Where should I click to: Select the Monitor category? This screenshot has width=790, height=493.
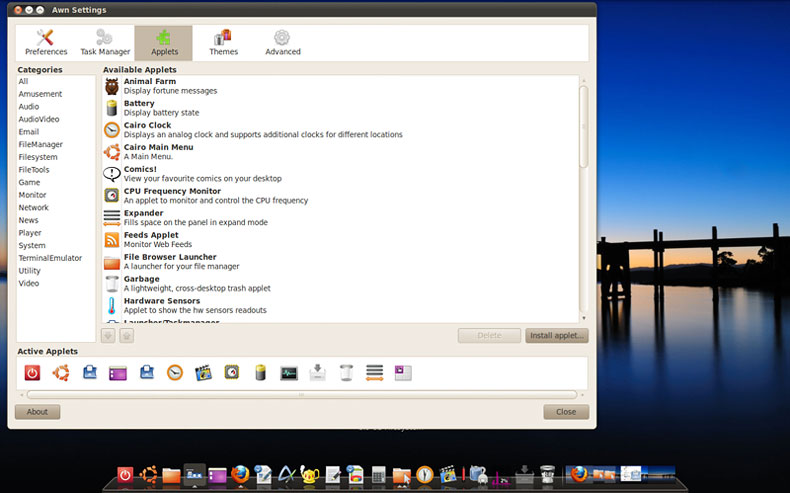coord(32,195)
